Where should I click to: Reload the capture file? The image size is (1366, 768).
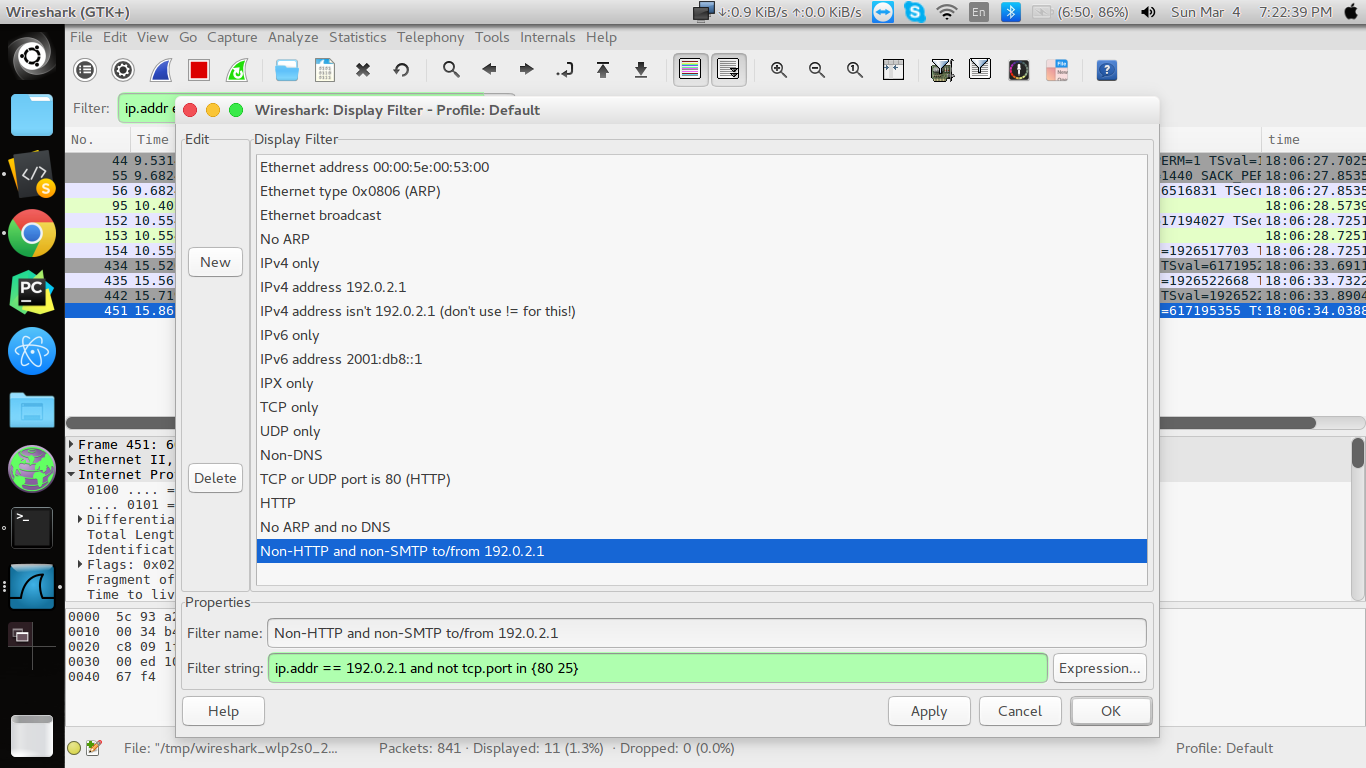click(x=401, y=70)
